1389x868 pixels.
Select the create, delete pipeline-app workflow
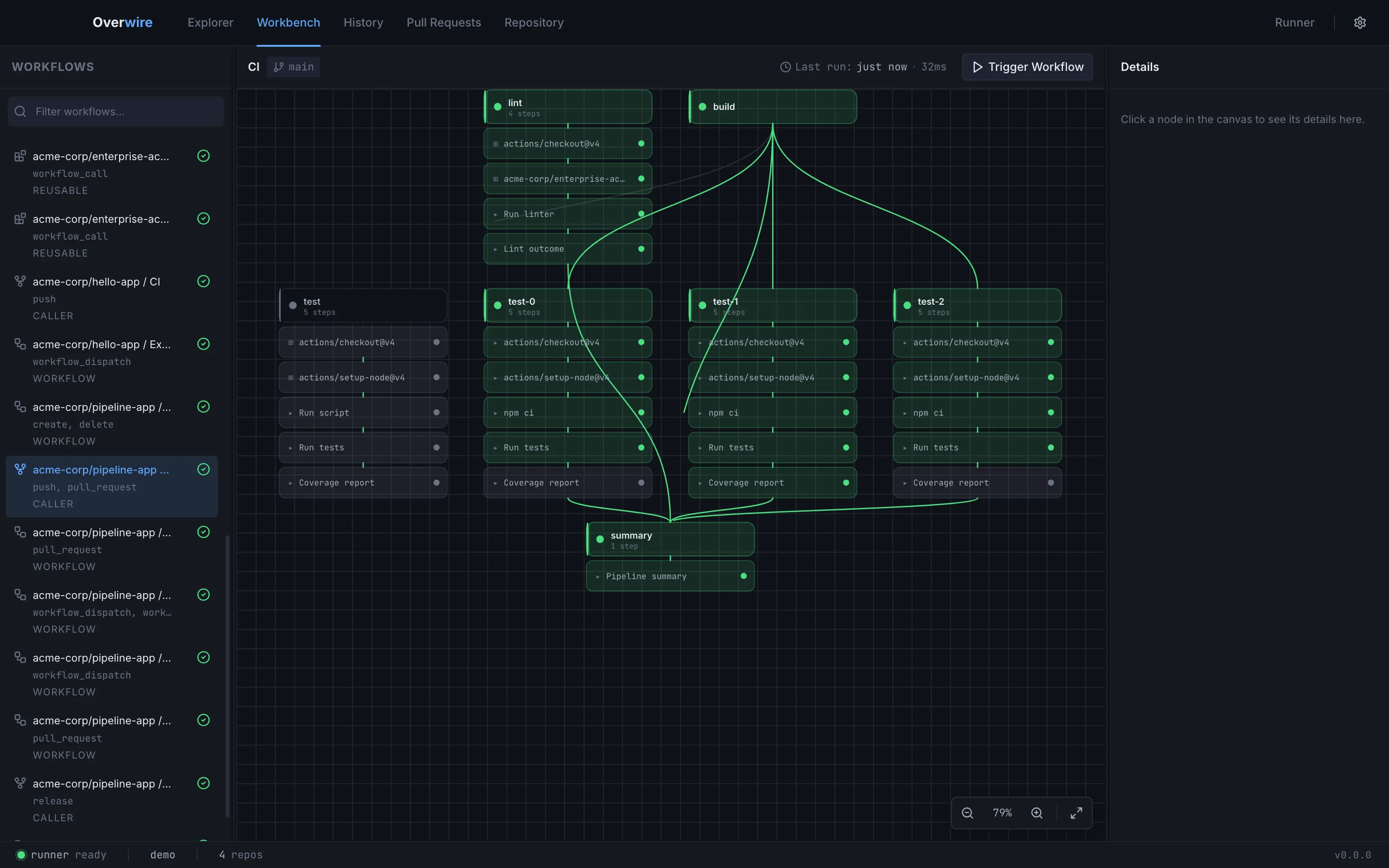click(x=112, y=424)
